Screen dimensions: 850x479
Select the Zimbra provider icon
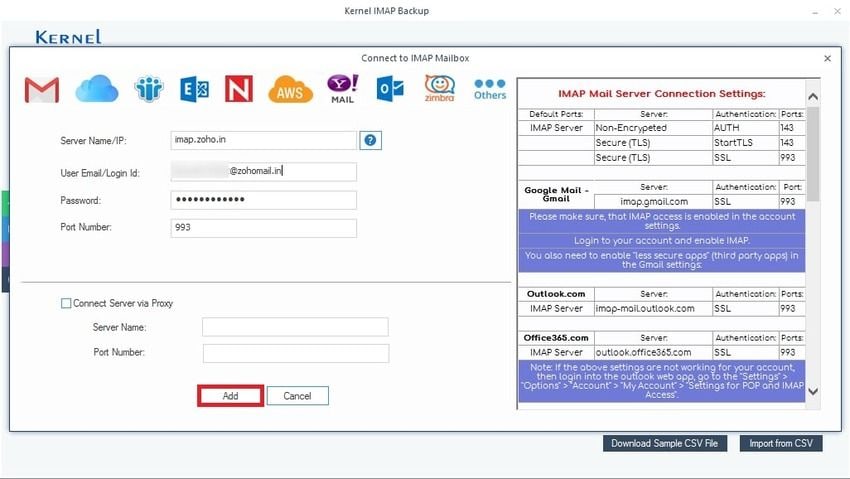click(439, 89)
